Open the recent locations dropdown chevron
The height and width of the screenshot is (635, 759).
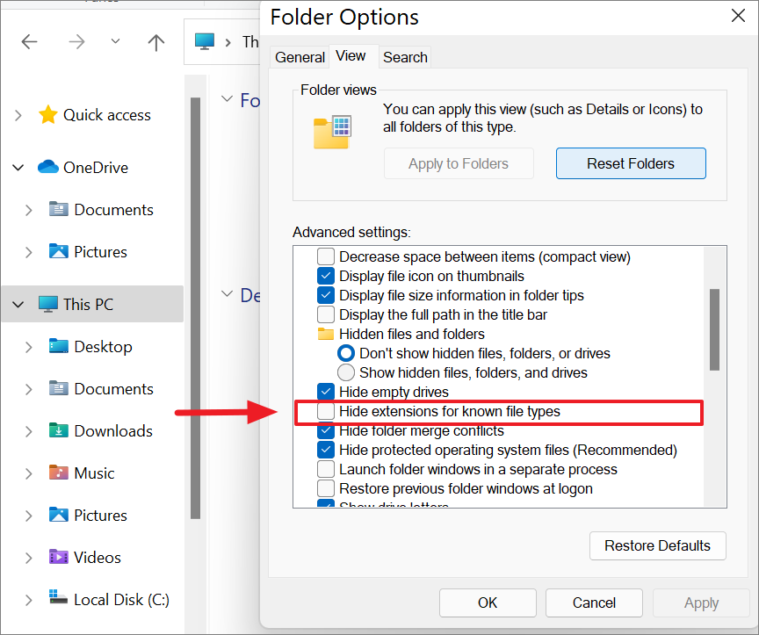point(115,42)
